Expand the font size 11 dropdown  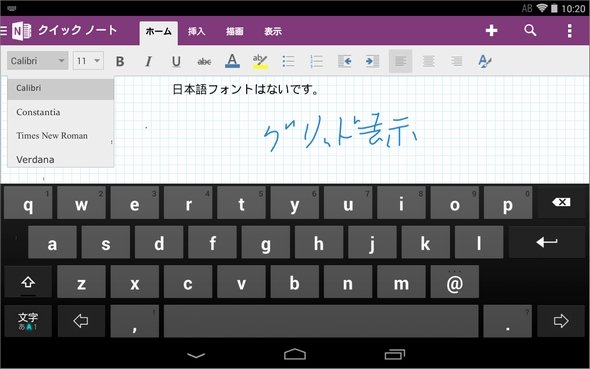(x=88, y=61)
